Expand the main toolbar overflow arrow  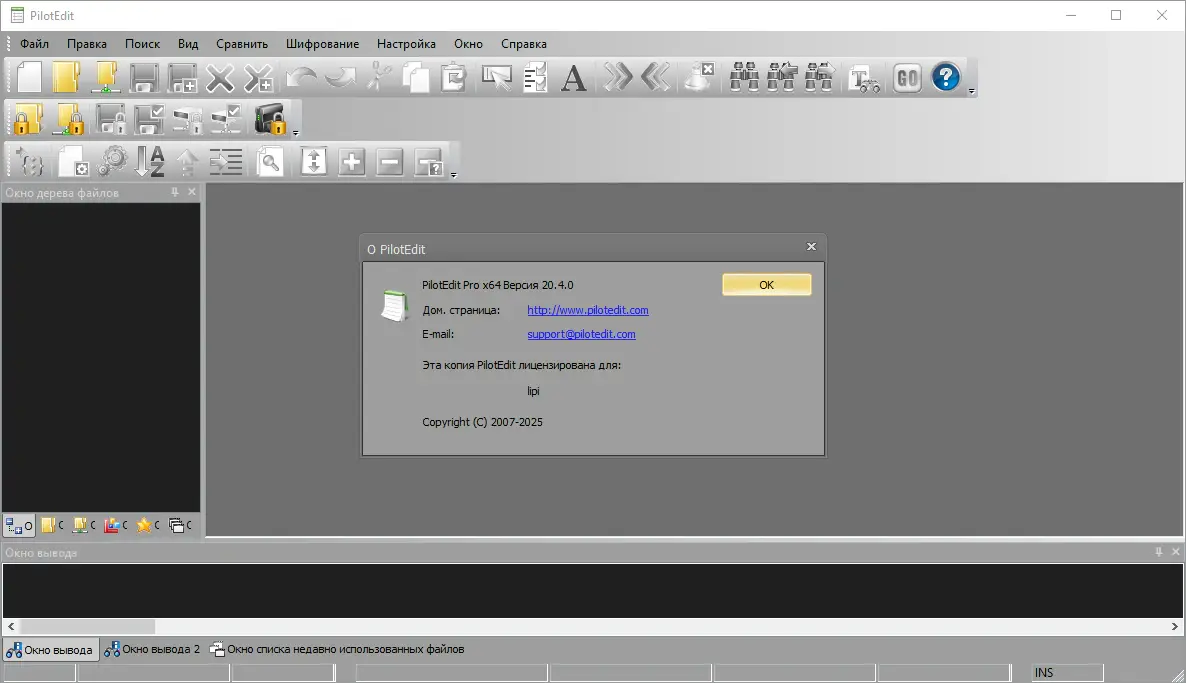[x=972, y=92]
